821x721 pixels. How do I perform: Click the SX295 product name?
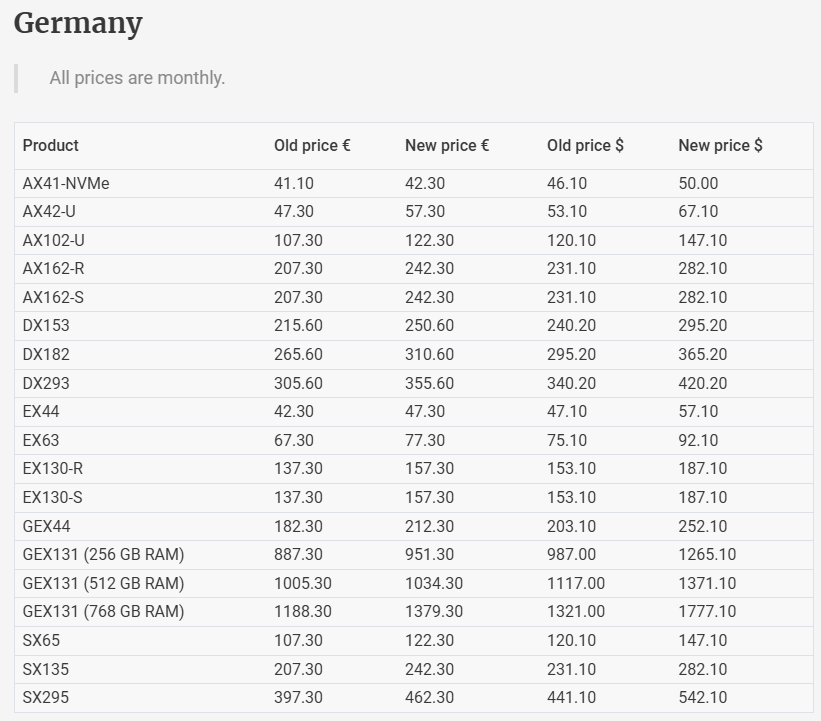[x=46, y=697]
